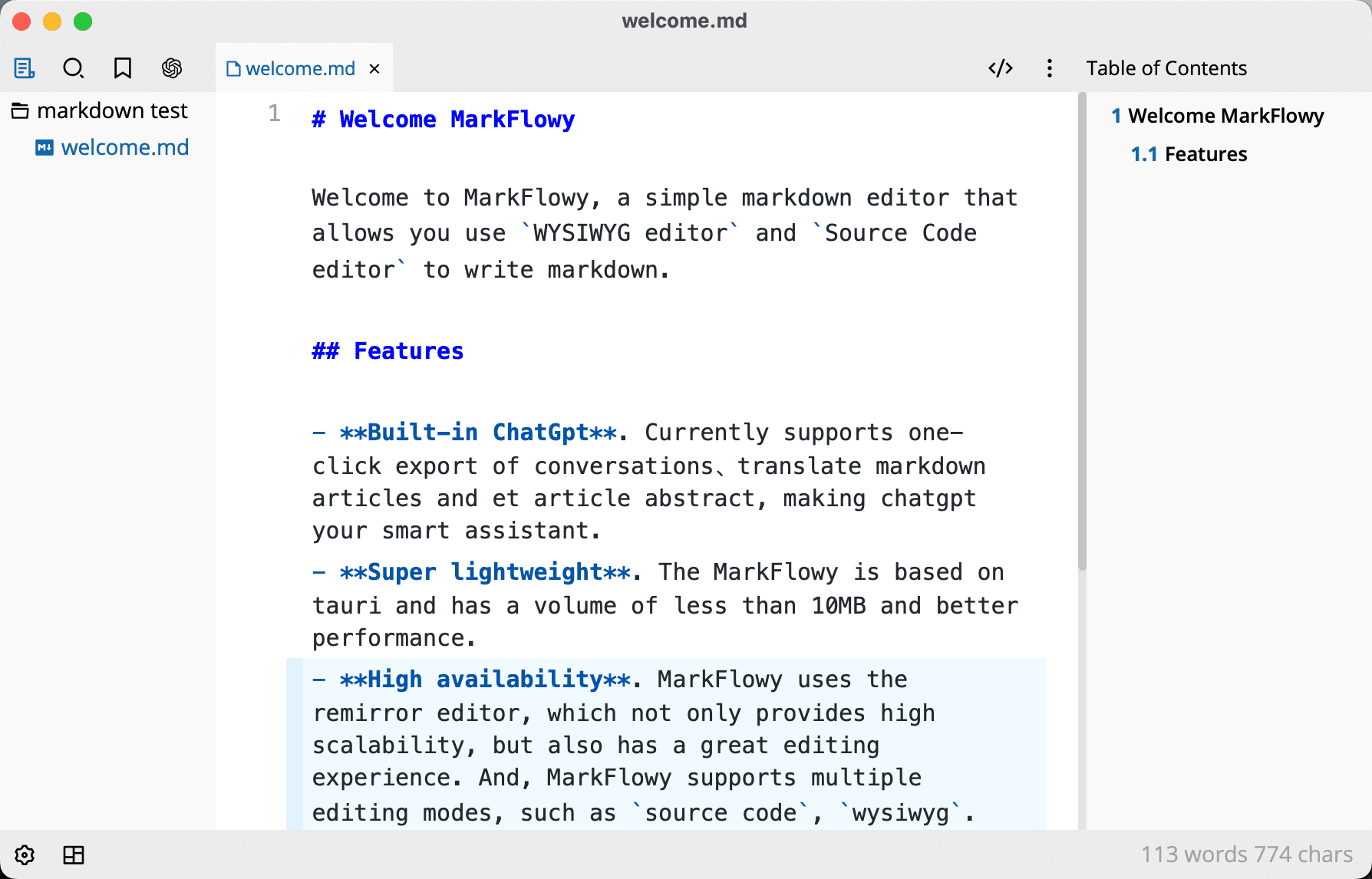Image resolution: width=1372 pixels, height=879 pixels.
Task: Click the layout grid icon in status bar
Action: [x=74, y=854]
